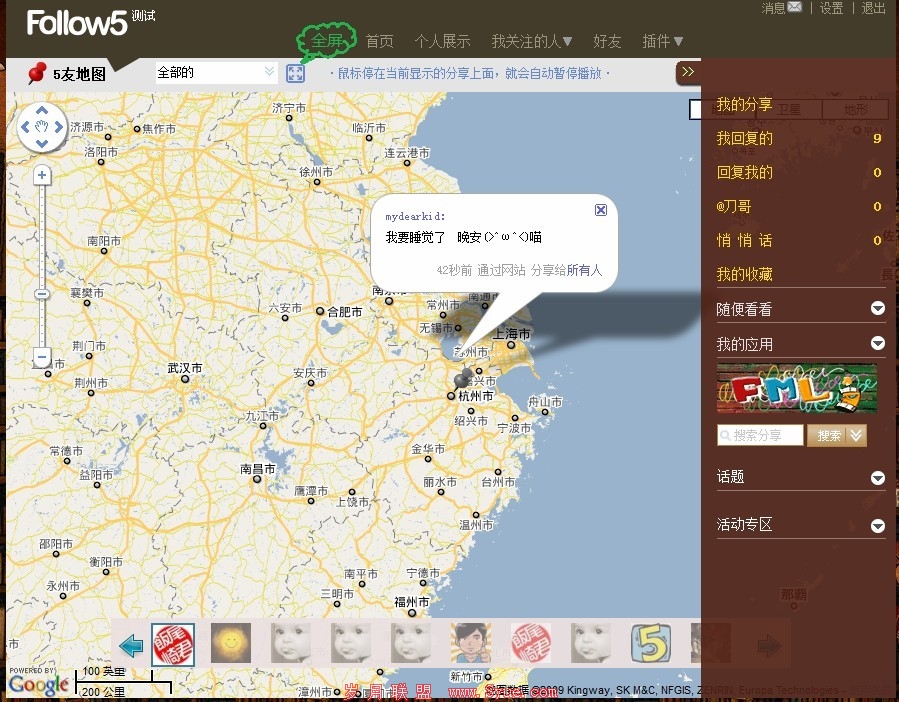The image size is (899, 702).
Task: Click the red pushpin 5友地图 icon
Action: pos(37,73)
